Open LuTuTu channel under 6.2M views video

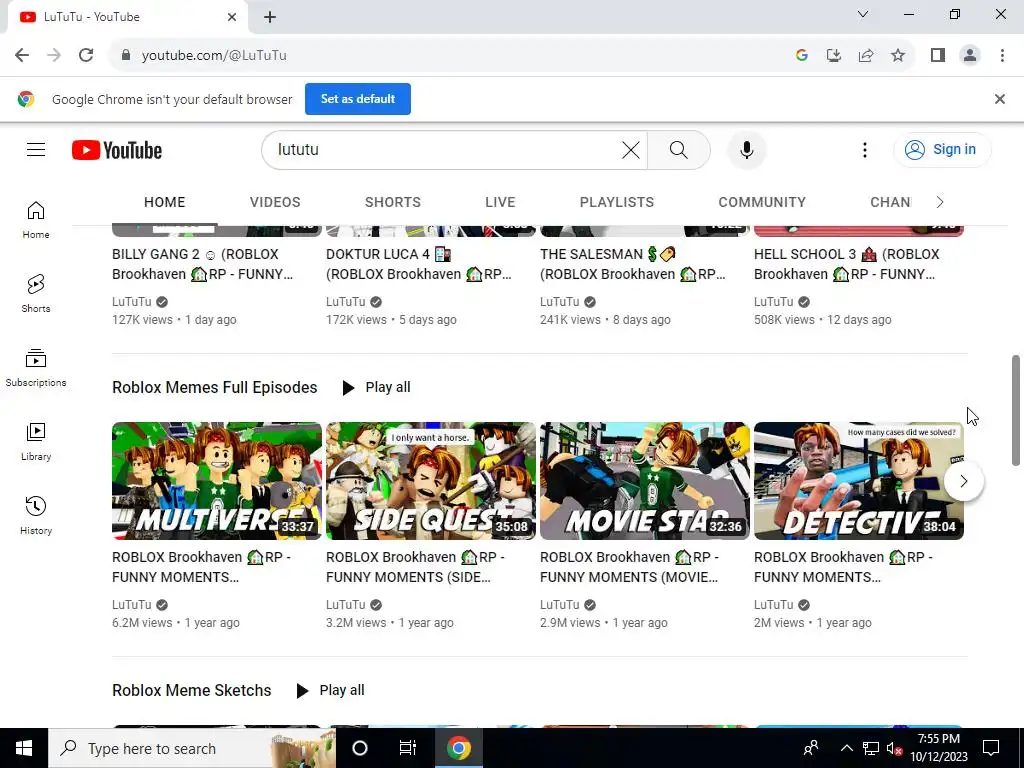131,605
